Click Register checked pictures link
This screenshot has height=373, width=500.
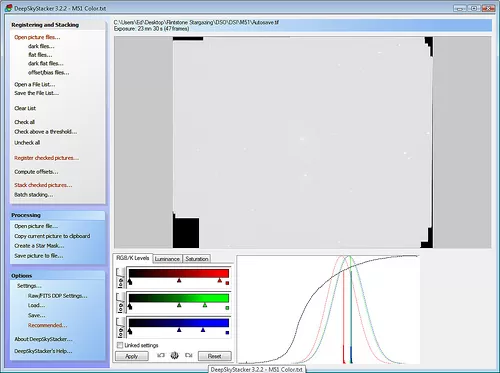[x=46, y=158]
